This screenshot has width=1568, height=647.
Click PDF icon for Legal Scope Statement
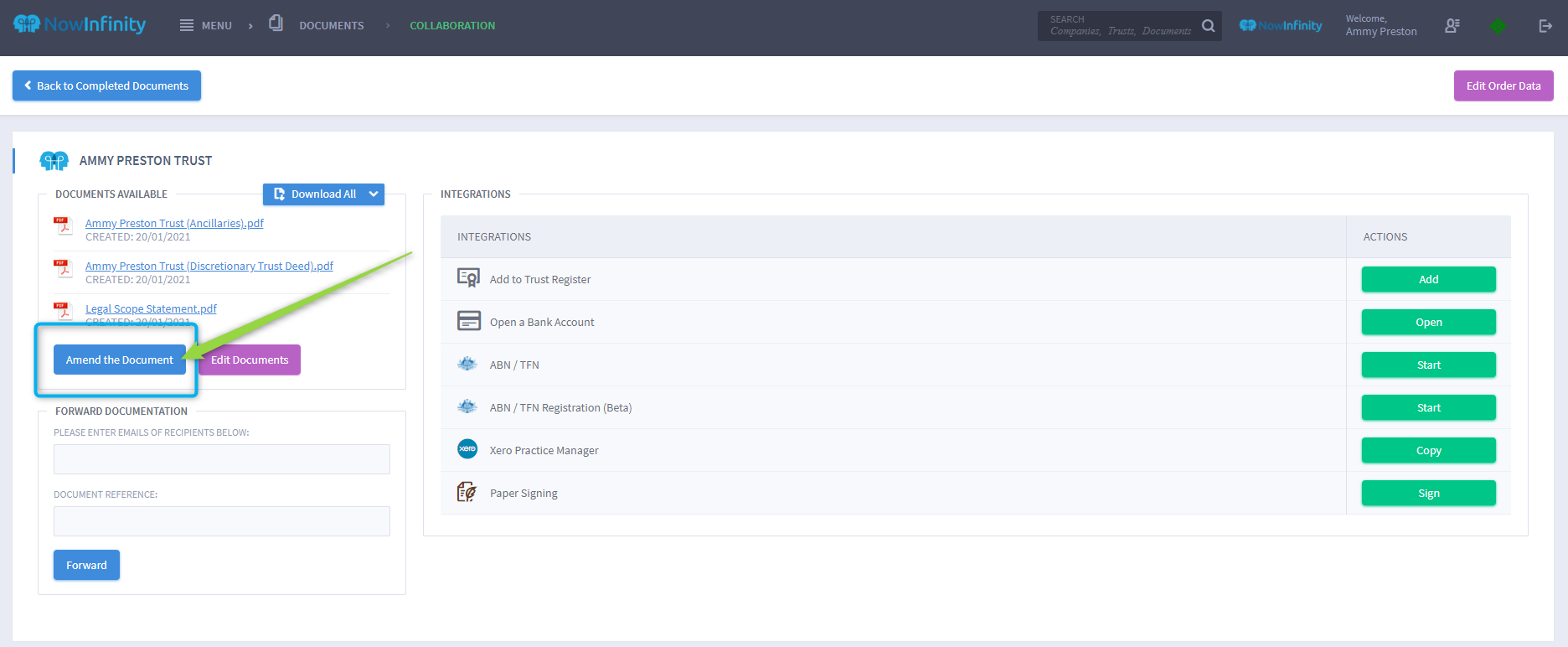(63, 311)
